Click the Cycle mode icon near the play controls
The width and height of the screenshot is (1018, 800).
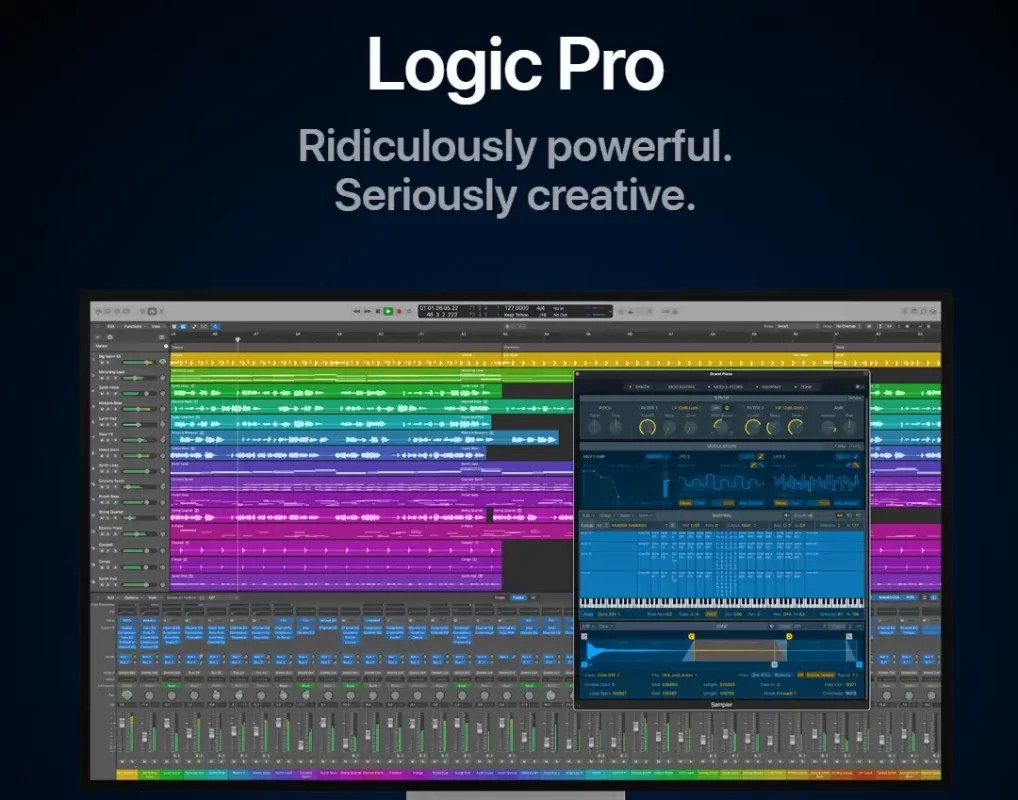(408, 310)
